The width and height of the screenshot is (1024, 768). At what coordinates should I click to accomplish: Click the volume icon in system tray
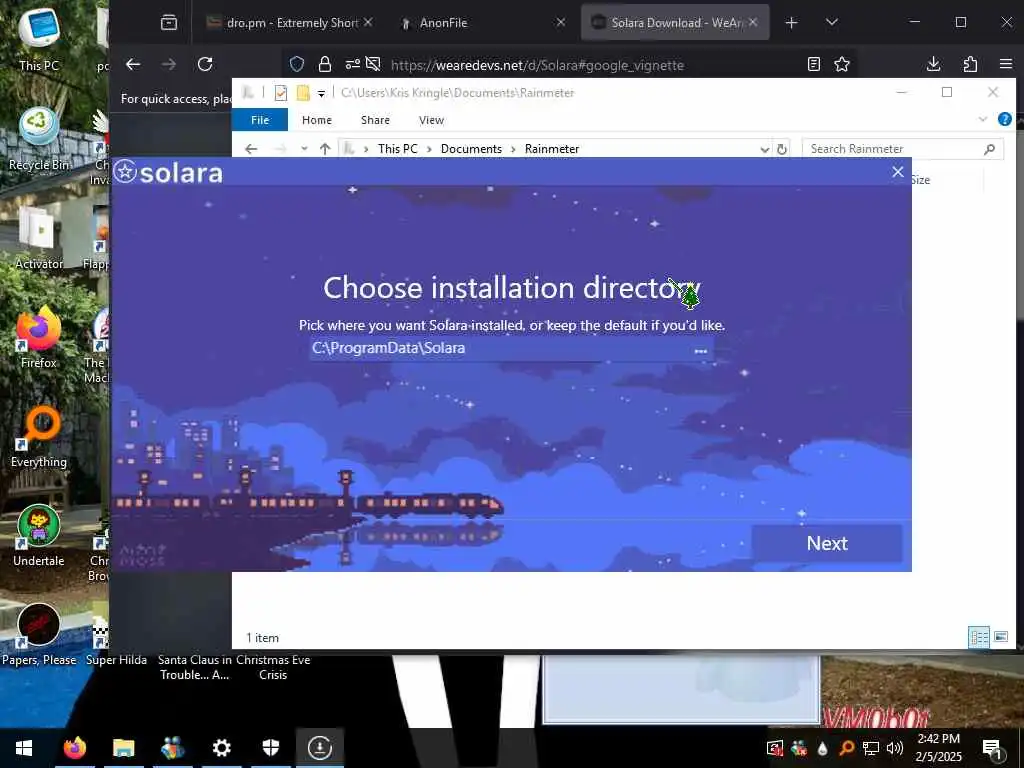point(894,748)
